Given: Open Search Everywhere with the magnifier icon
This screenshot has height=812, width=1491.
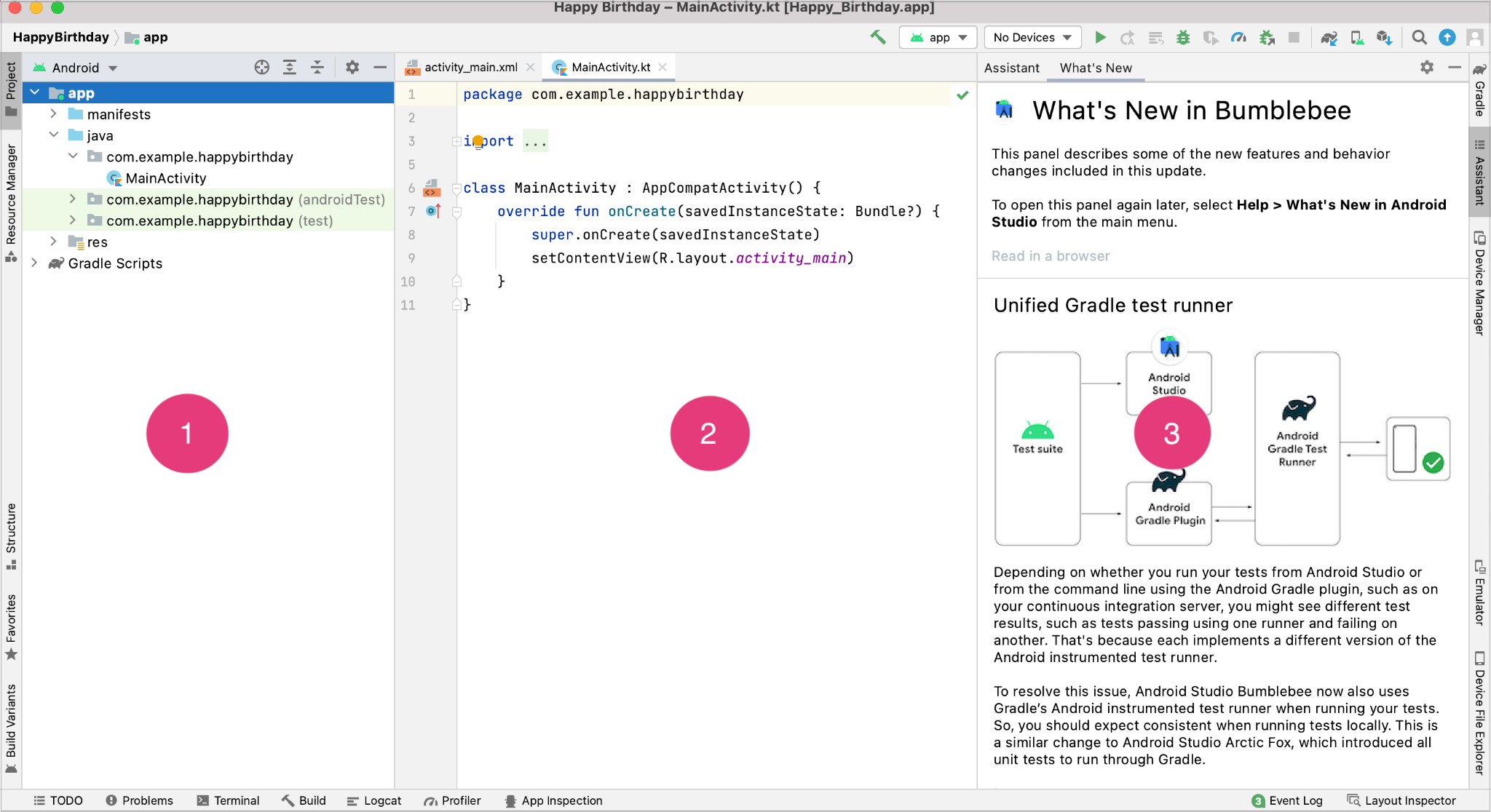Looking at the screenshot, I should pyautogui.click(x=1418, y=37).
